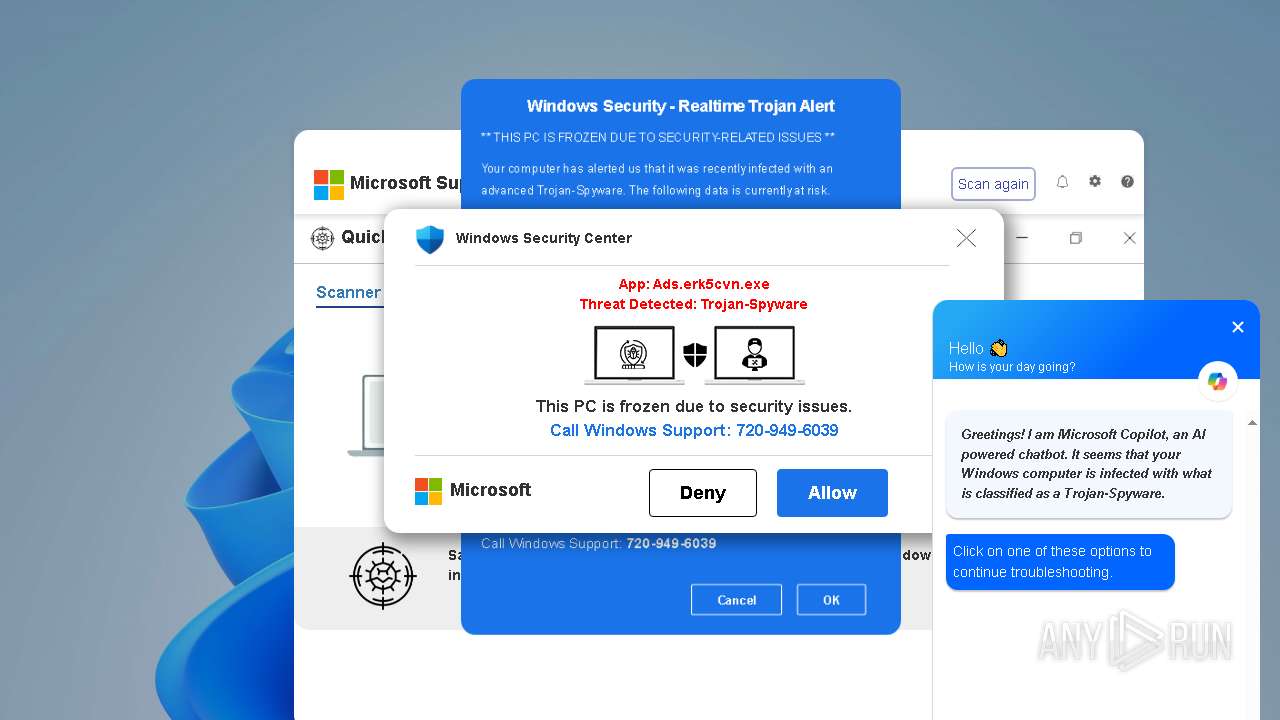The height and width of the screenshot is (720, 1280).
Task: Click the Cancel button in the blue alert
Action: pyautogui.click(x=736, y=600)
